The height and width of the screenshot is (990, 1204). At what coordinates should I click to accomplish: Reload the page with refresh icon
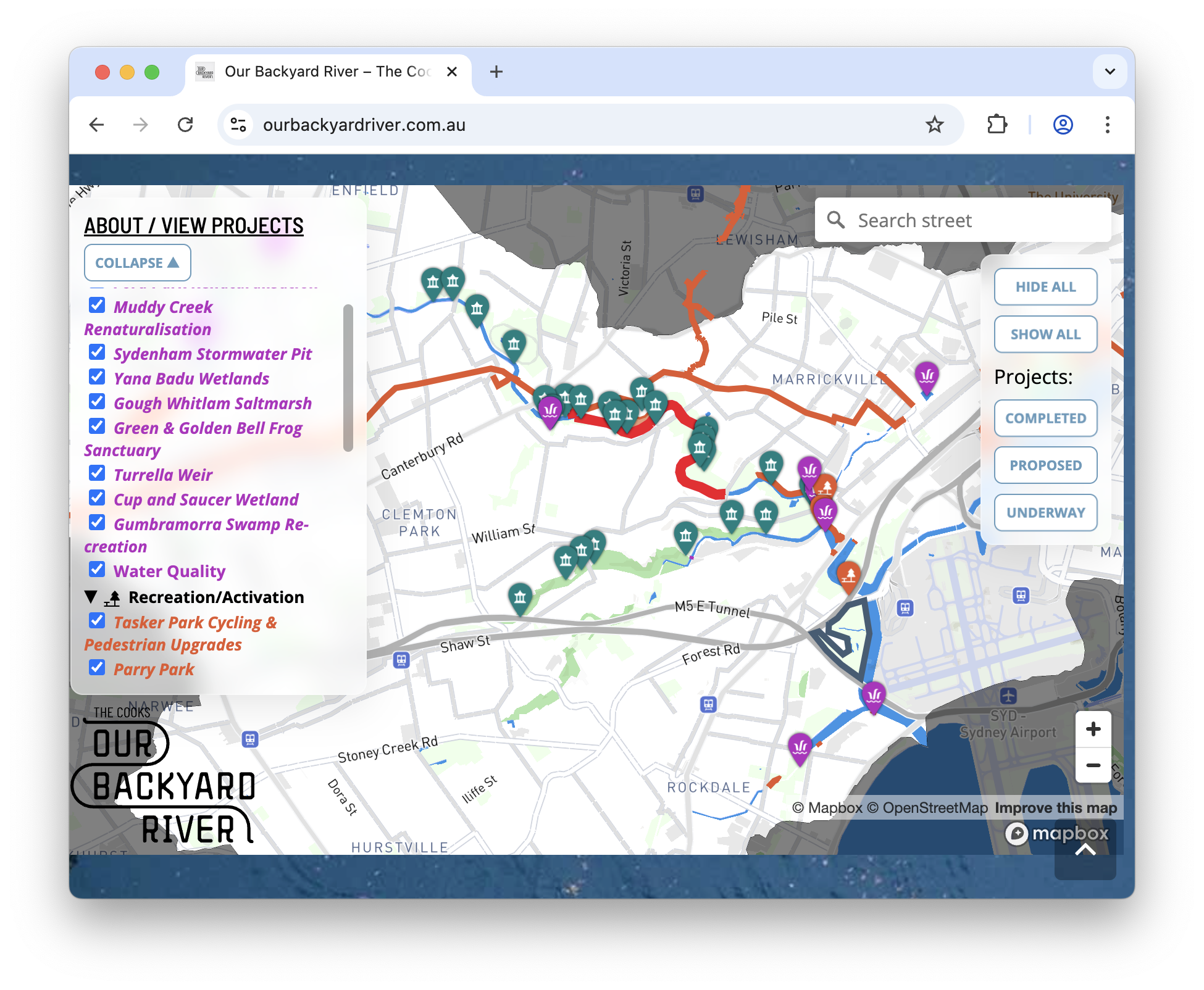(185, 125)
